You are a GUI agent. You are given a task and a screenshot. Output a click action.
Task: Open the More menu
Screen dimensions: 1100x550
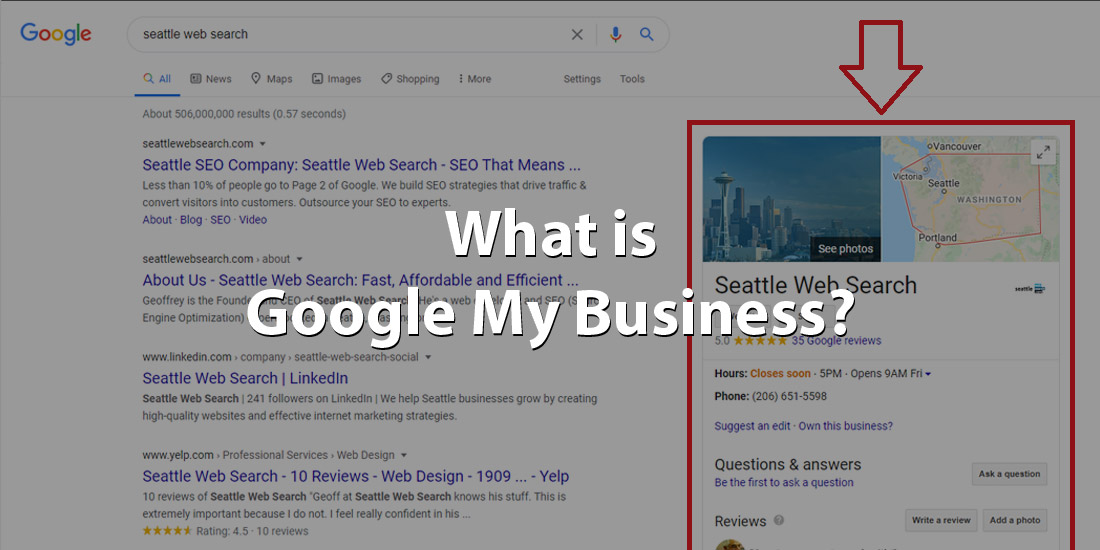pyautogui.click(x=474, y=79)
